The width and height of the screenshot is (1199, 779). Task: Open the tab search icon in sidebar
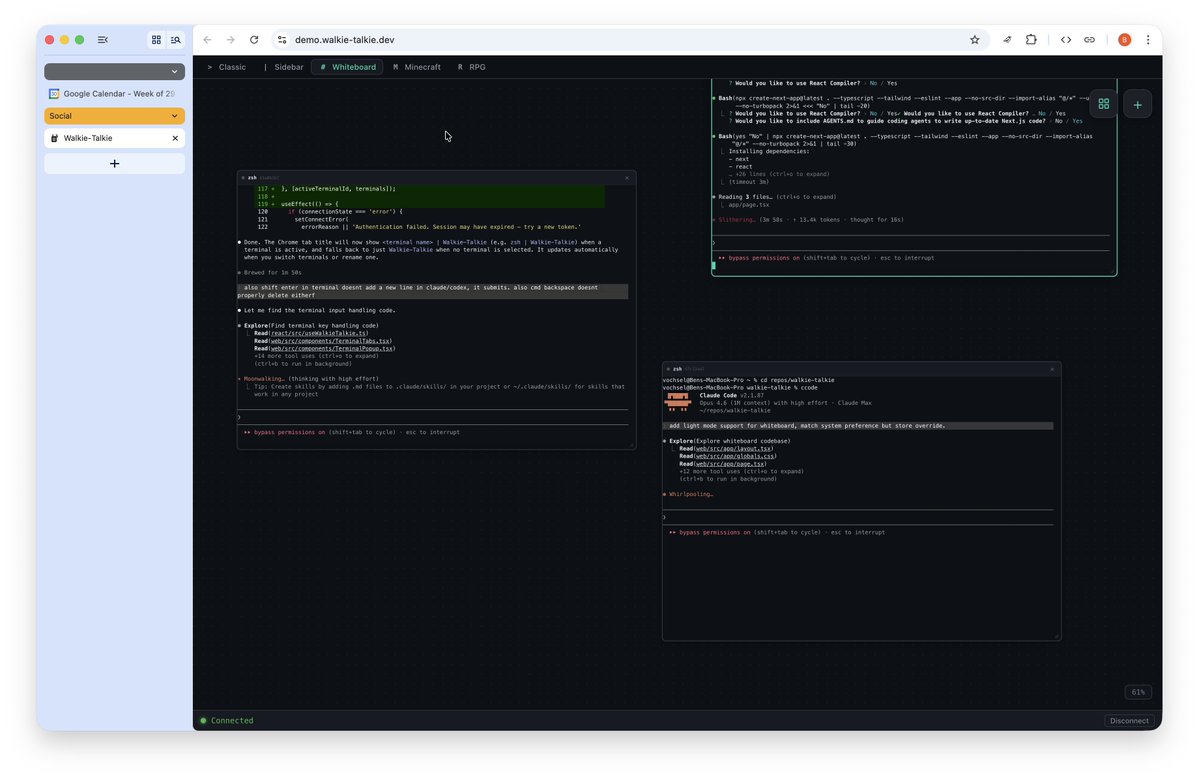coord(176,40)
